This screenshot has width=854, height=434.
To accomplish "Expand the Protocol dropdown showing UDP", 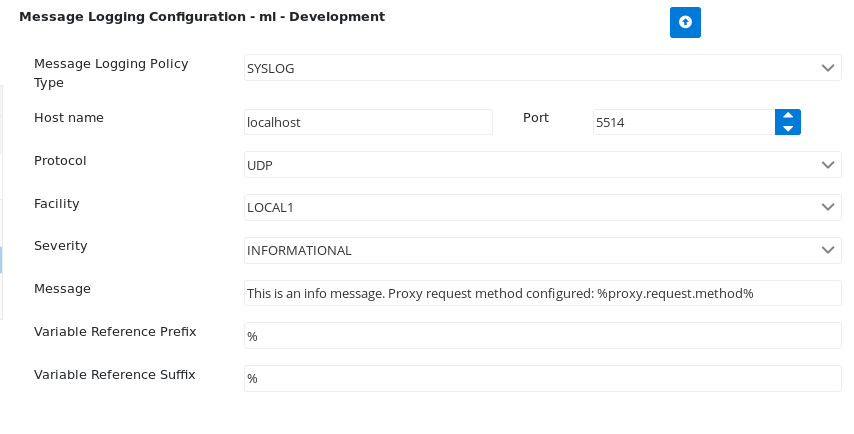I will tap(542, 164).
